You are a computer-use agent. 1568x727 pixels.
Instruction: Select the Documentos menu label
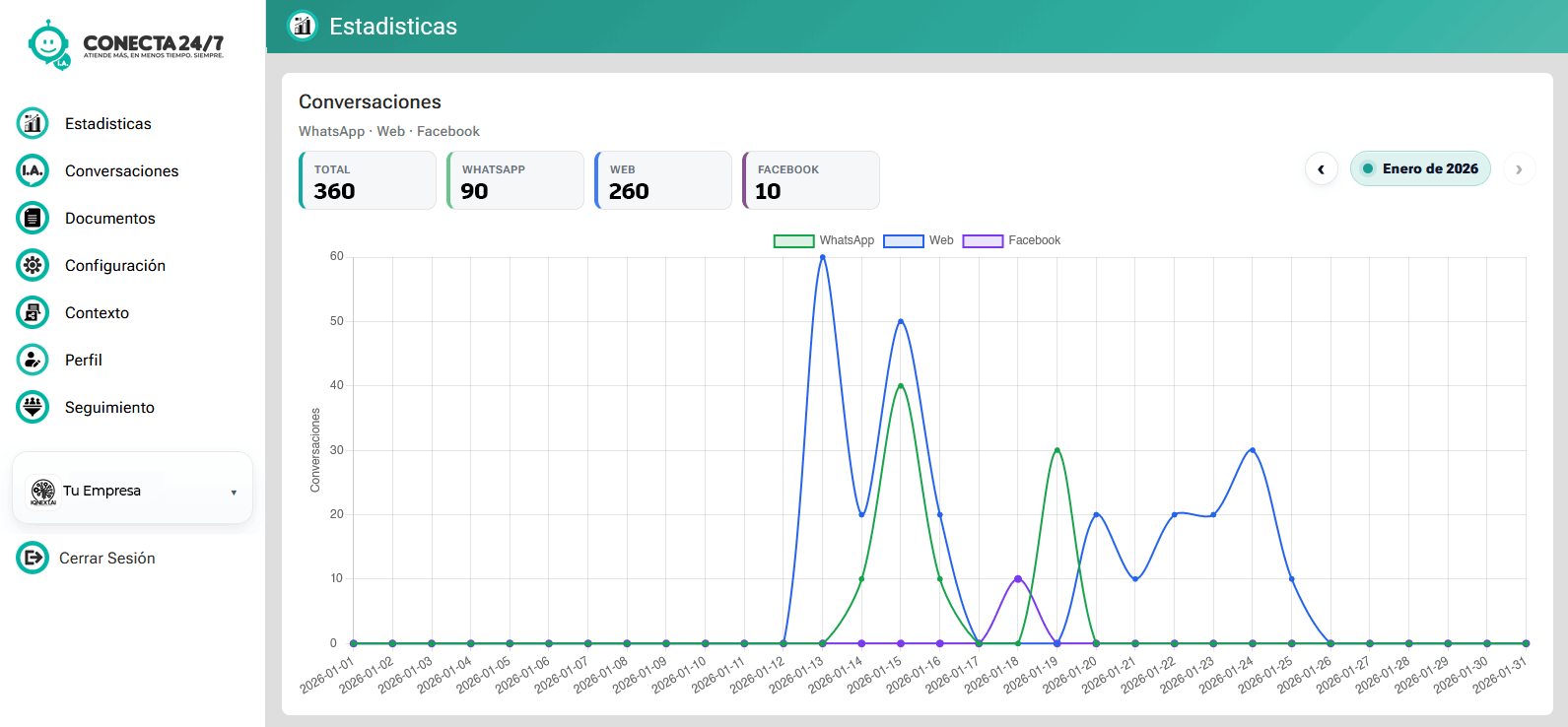tap(109, 218)
